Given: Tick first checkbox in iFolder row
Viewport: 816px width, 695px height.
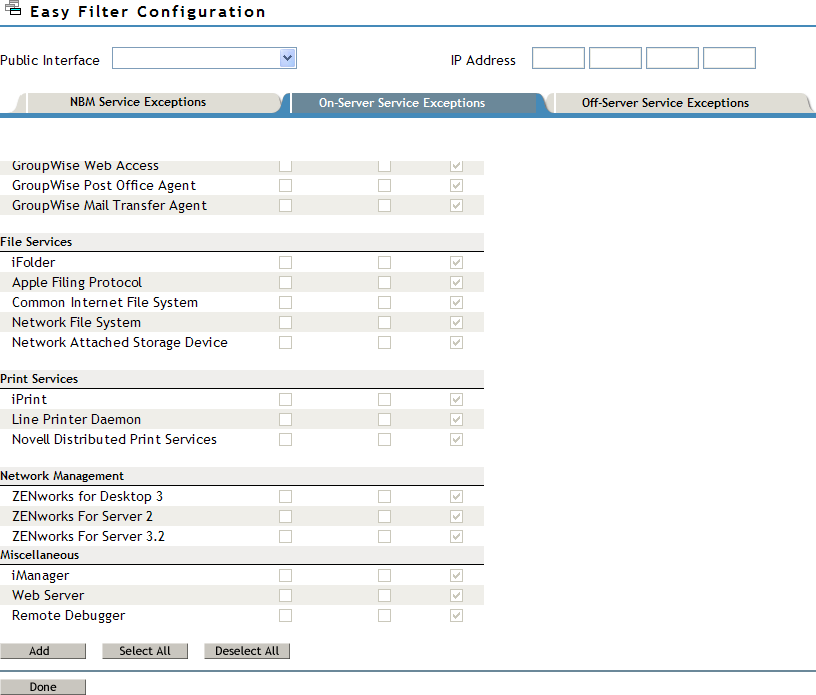Looking at the screenshot, I should 285,262.
